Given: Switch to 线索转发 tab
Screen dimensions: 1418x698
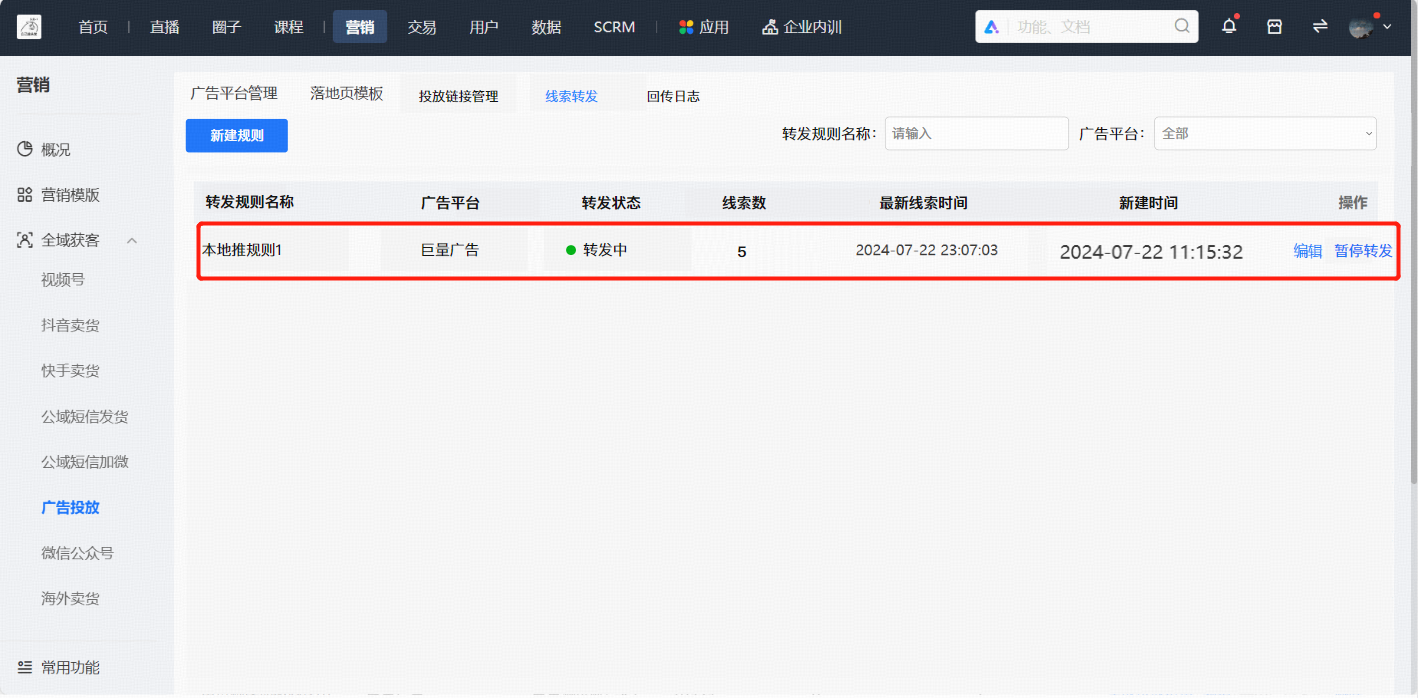Looking at the screenshot, I should 571,96.
